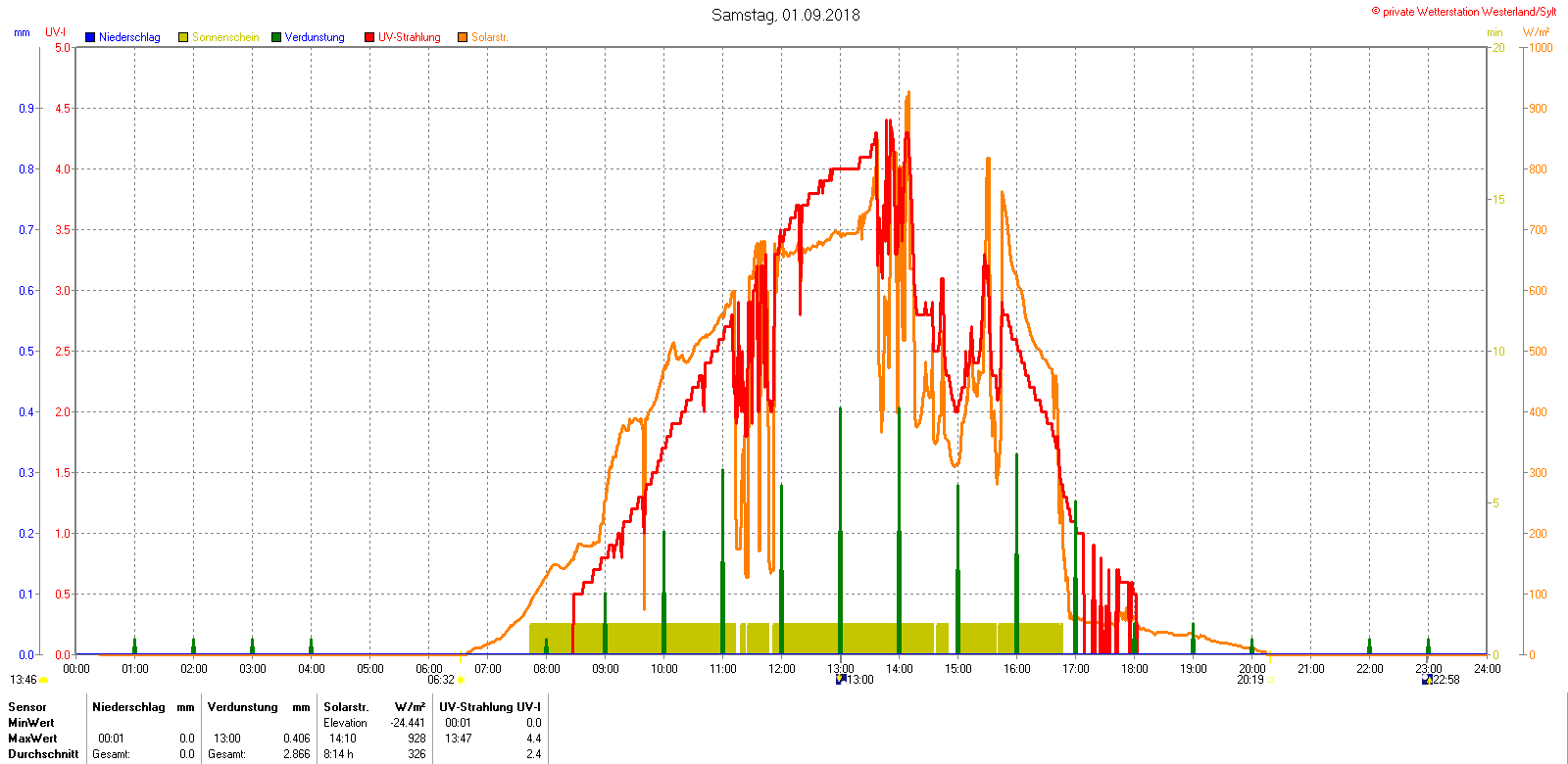Image resolution: width=1568 pixels, height=764 pixels.
Task: Click the Solarstr. max value 928
Action: 416,739
